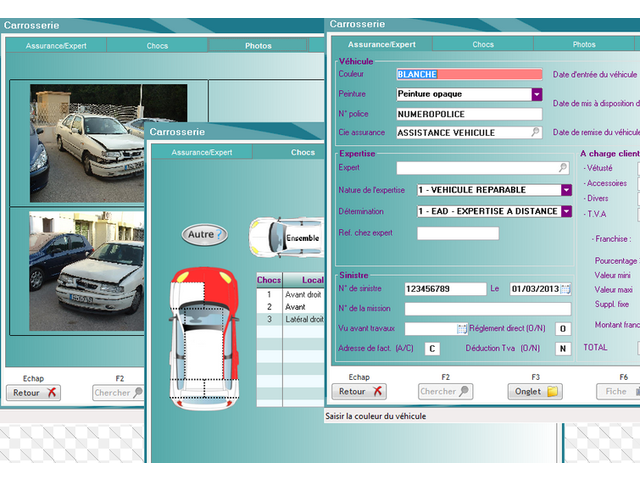
Task: Click the Ref. chez expert field
Action: pyautogui.click(x=458, y=233)
